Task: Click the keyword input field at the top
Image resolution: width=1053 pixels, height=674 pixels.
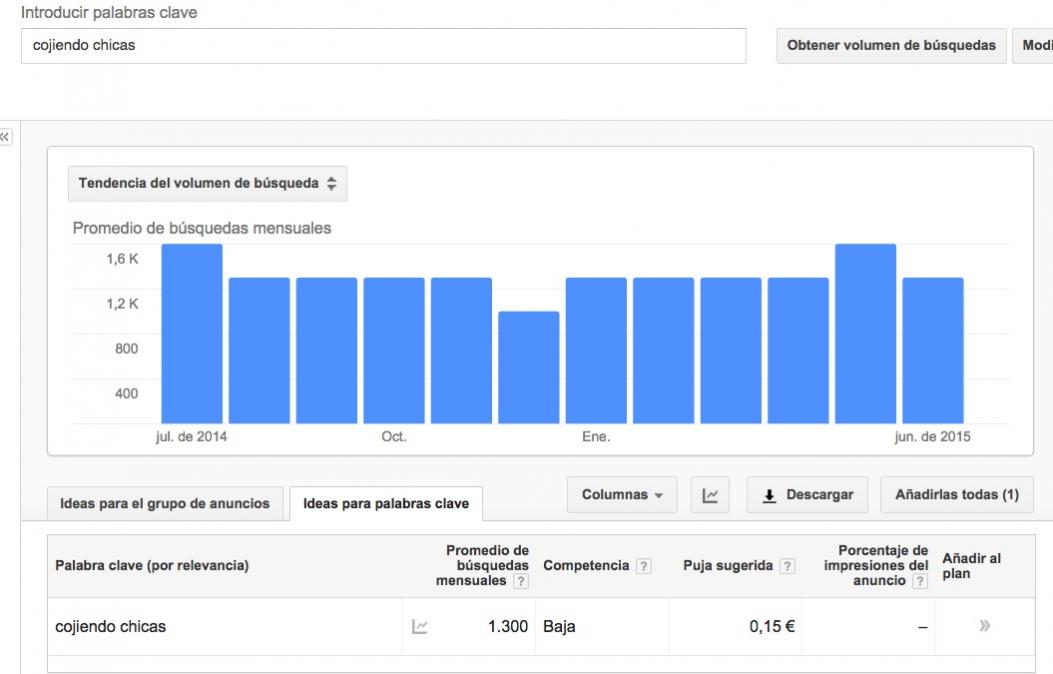Action: click(383, 45)
